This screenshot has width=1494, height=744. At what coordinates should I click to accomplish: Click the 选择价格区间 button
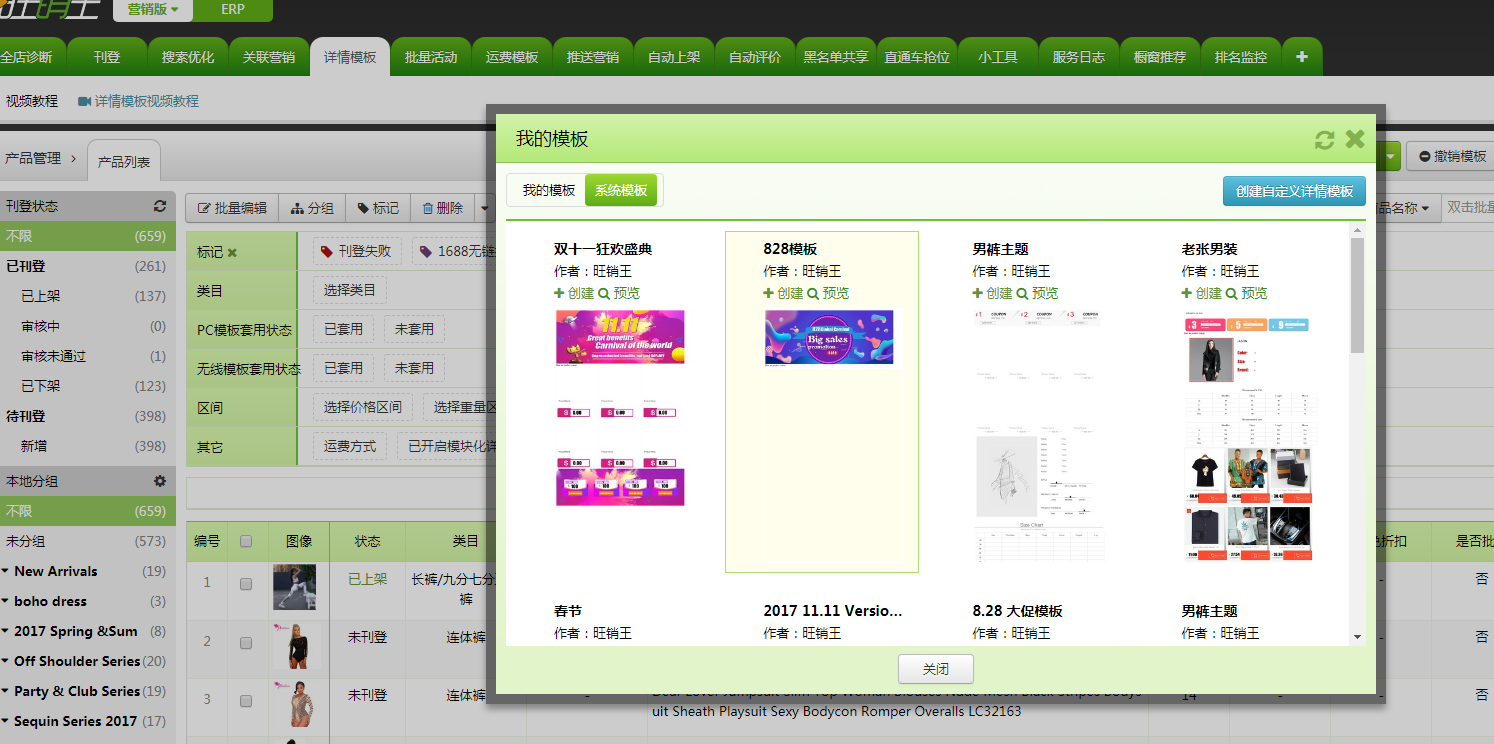click(363, 407)
